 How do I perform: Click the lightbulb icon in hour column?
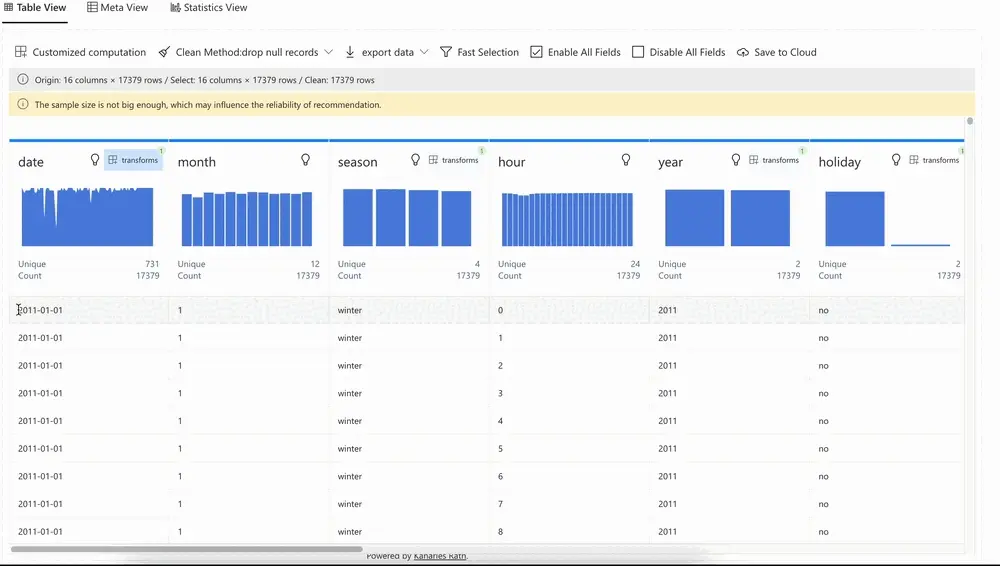(x=626, y=160)
